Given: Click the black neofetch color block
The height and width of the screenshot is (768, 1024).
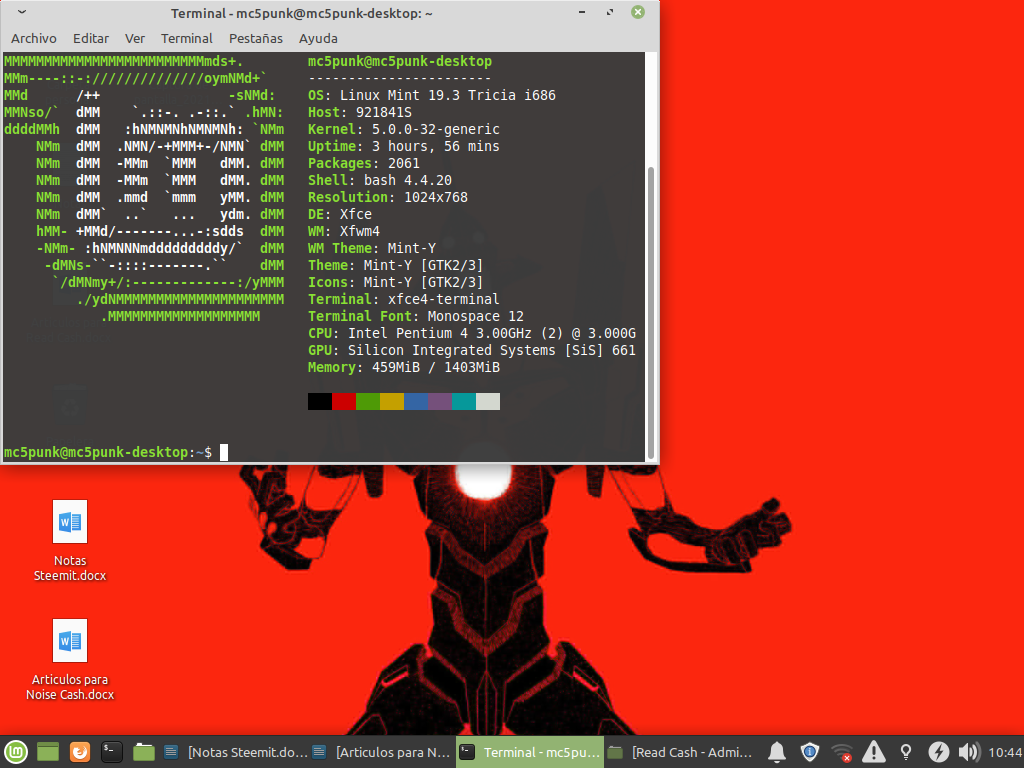Looking at the screenshot, I should pos(320,401).
